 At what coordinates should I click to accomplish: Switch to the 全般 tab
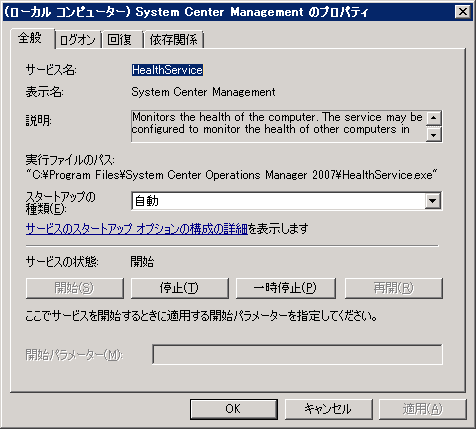(x=32, y=38)
